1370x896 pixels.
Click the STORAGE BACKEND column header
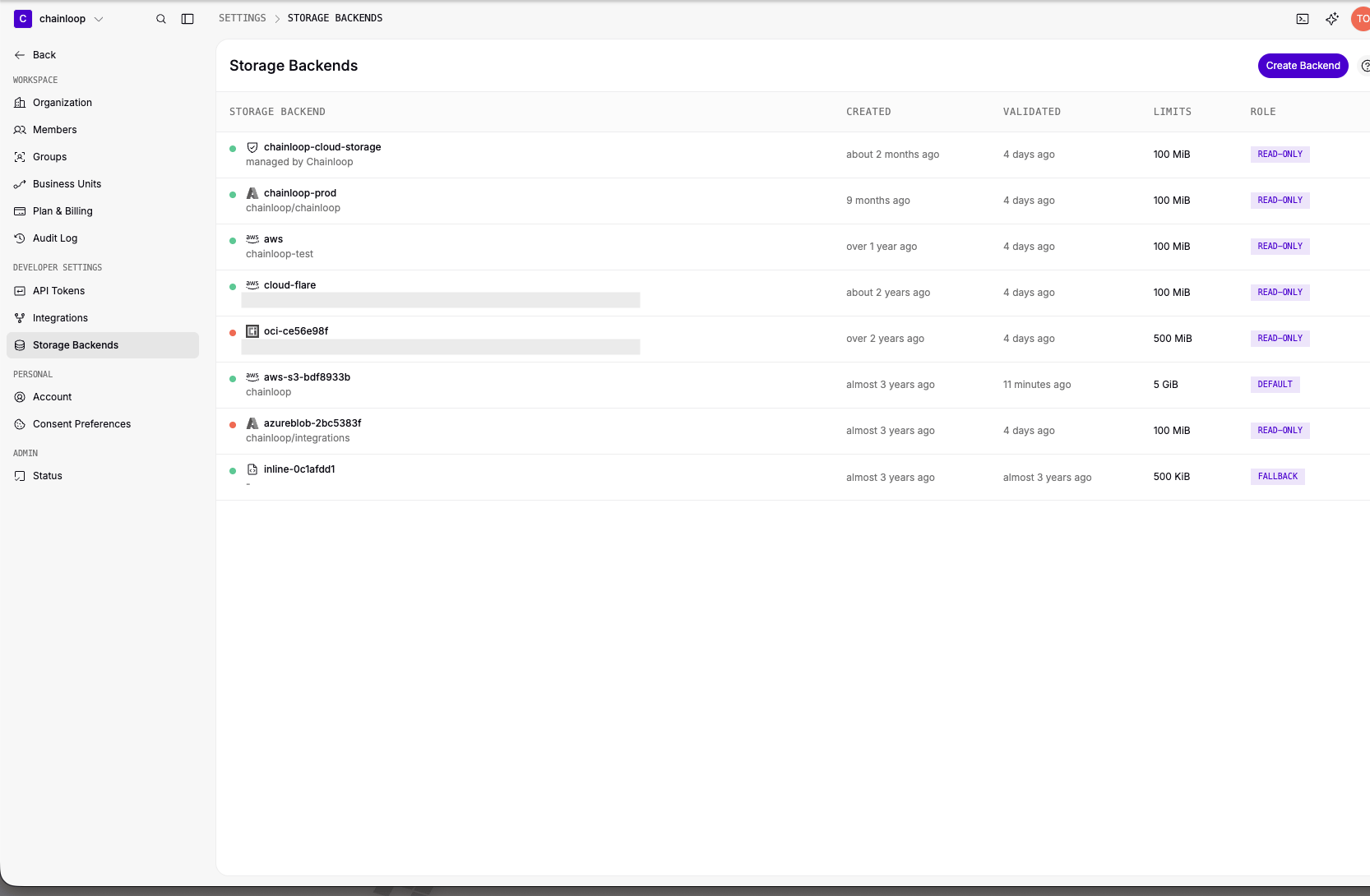pos(277,112)
